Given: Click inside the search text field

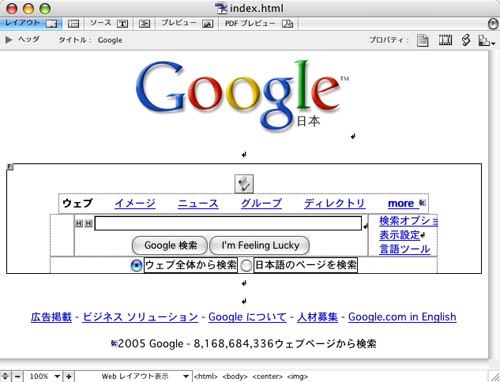Looking at the screenshot, I should point(228,223).
